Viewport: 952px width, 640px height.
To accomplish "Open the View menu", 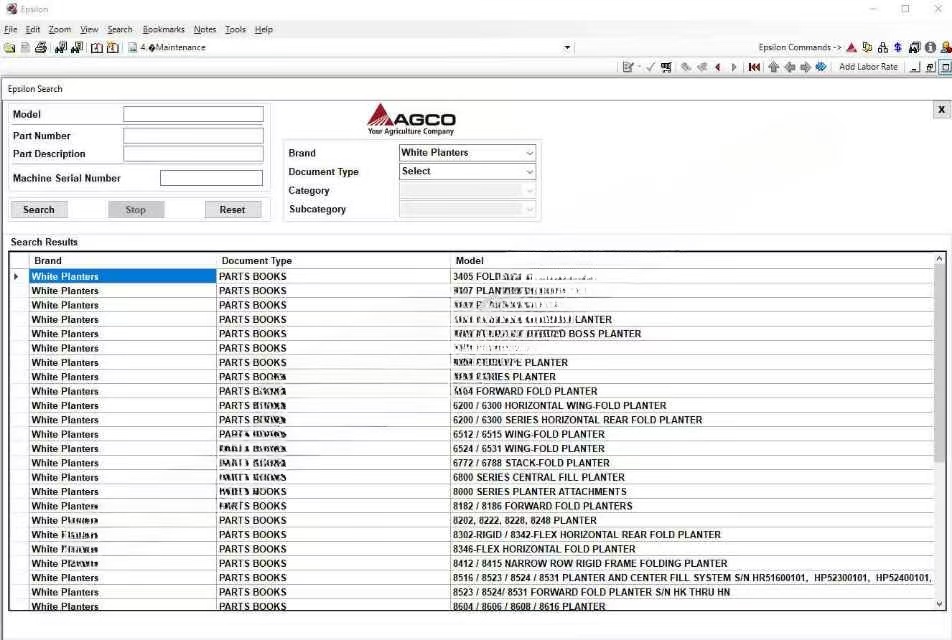I will point(89,29).
